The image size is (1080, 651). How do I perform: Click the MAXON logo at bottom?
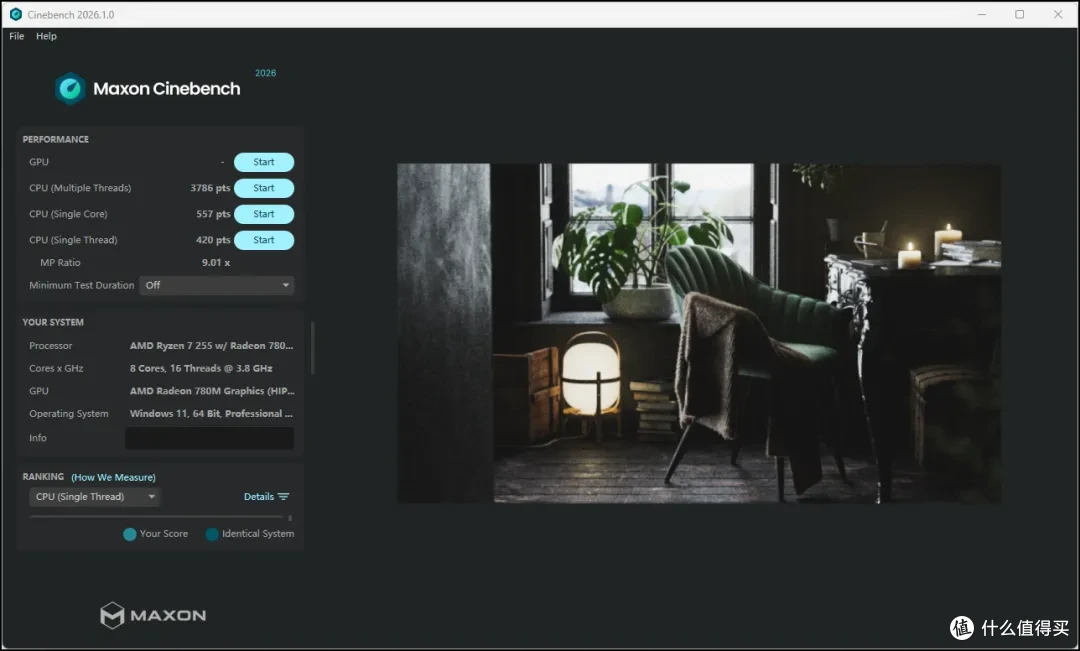tap(153, 615)
